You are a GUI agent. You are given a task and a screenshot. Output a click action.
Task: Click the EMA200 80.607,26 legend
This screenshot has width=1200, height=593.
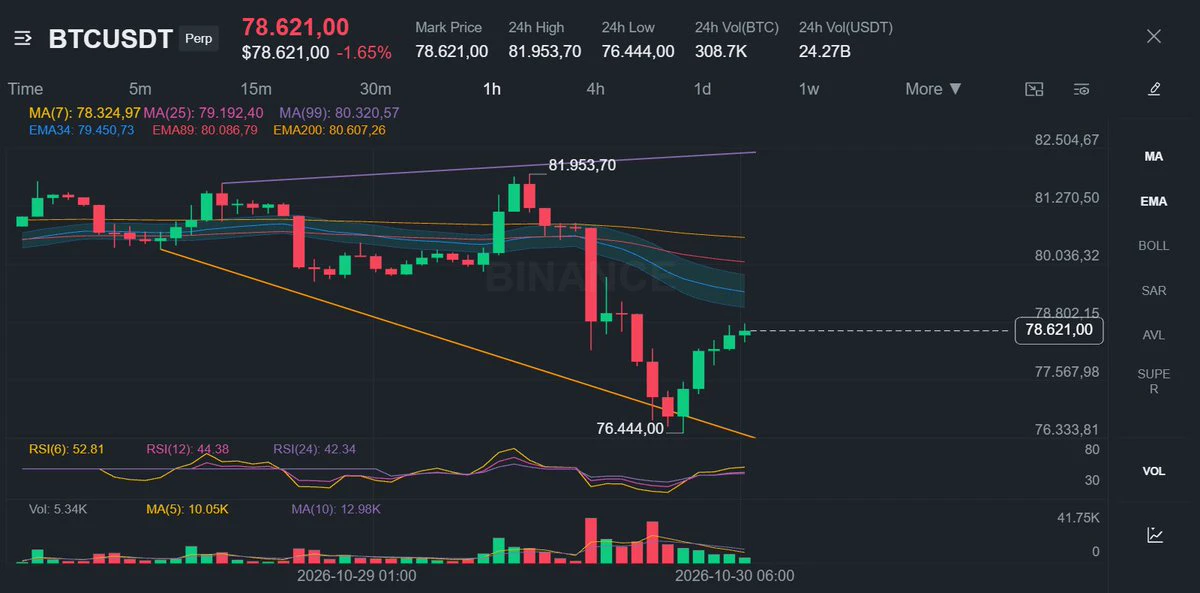329,130
